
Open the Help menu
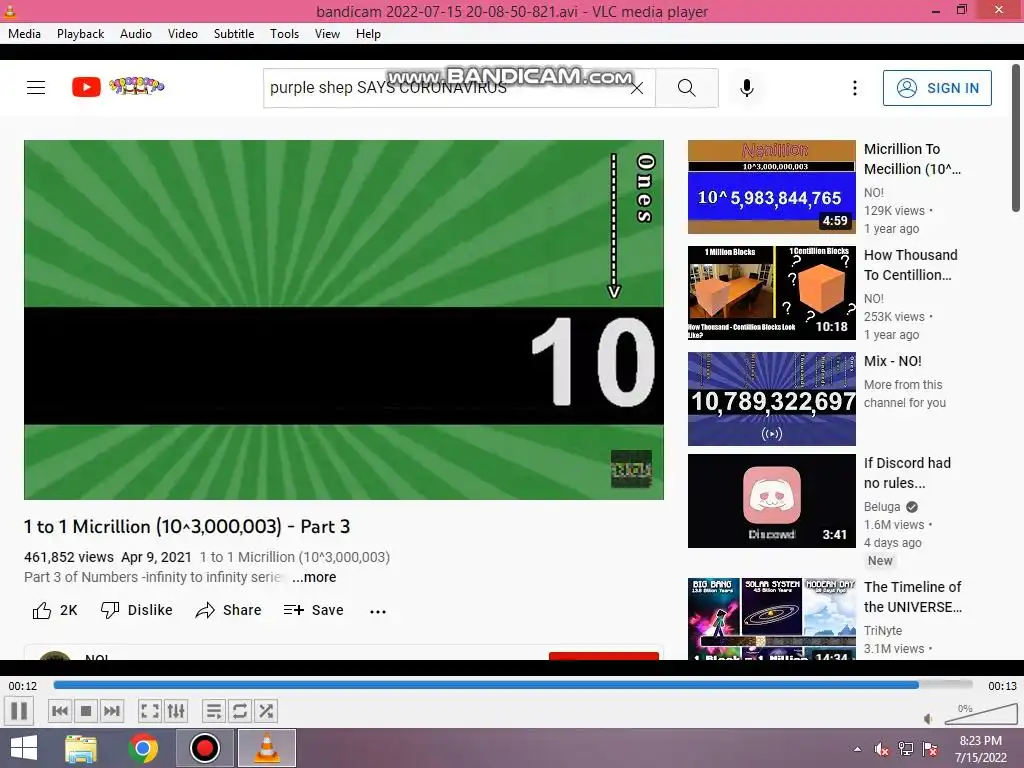368,34
